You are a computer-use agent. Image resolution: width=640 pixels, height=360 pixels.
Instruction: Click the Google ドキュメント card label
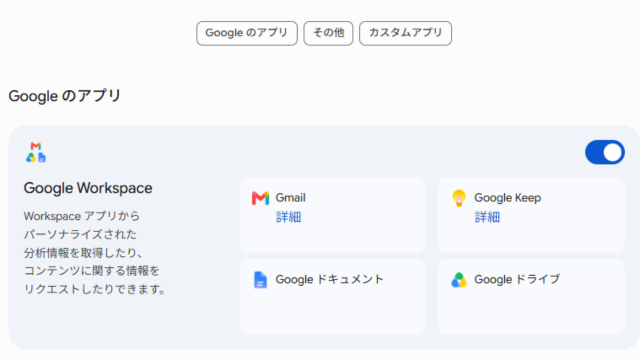[329, 279]
